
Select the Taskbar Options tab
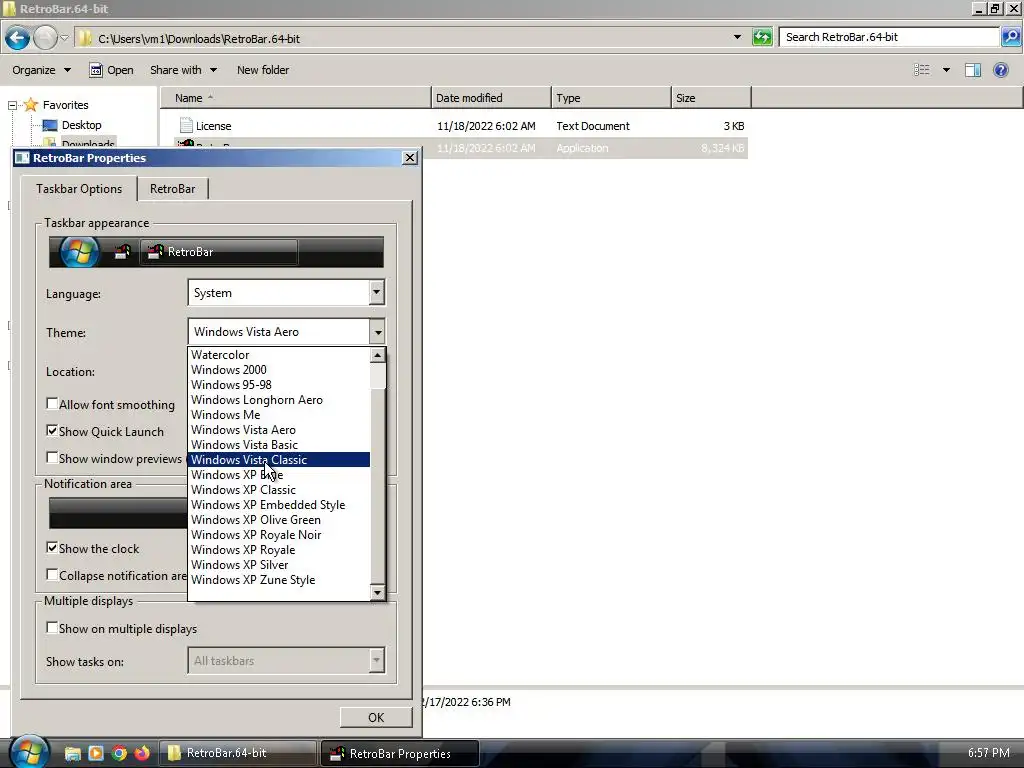coord(79,189)
